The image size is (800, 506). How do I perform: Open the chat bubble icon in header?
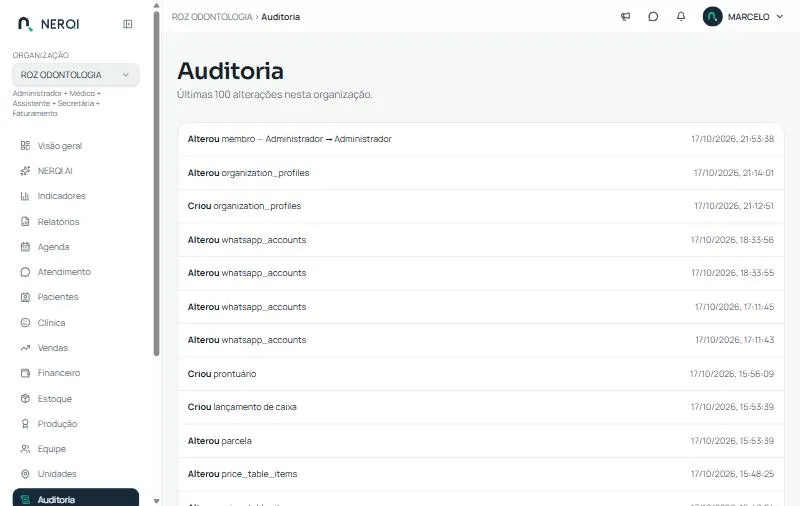pos(653,17)
